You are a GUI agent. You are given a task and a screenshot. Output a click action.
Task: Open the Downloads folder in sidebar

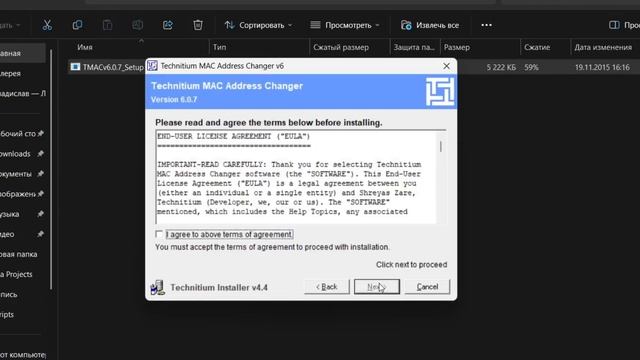(15, 154)
